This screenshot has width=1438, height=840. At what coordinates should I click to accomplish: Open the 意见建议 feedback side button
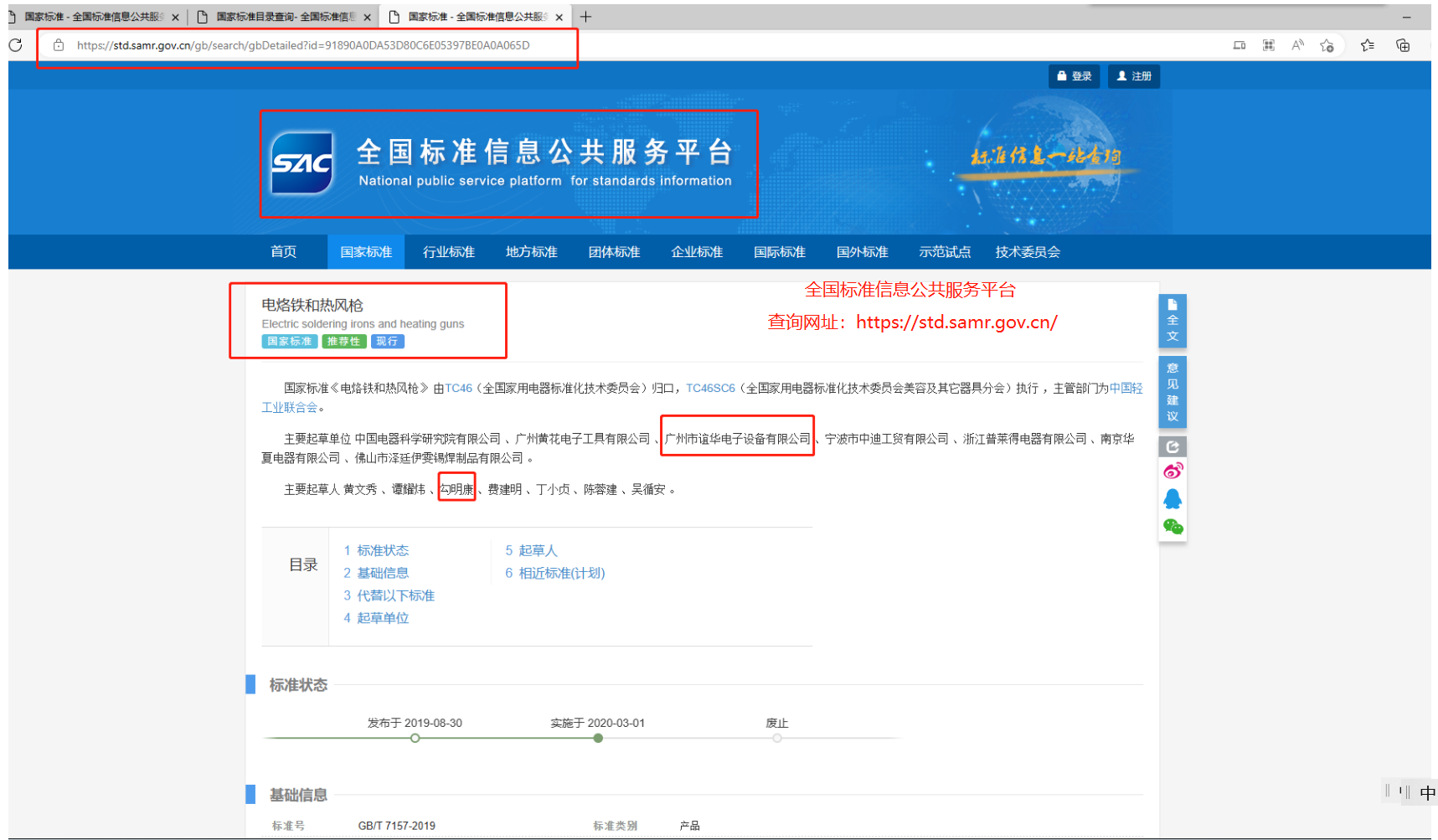[1173, 392]
